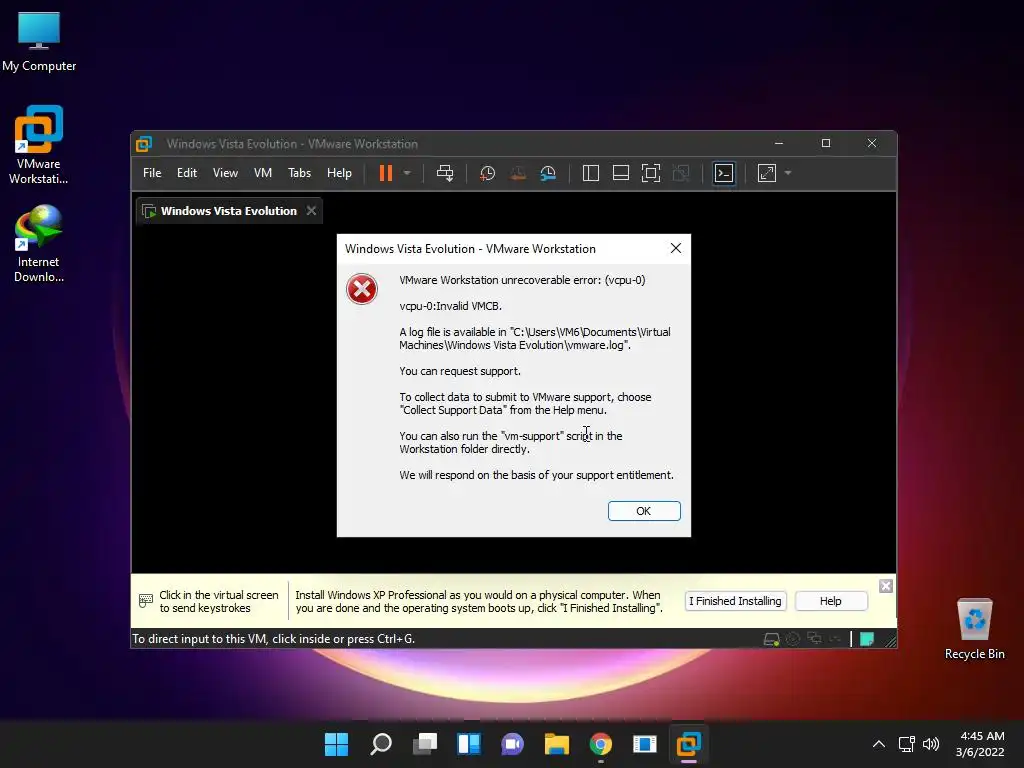Viewport: 1024px width, 768px height.
Task: Click the VMware Workstation title bar icon
Action: tap(144, 144)
